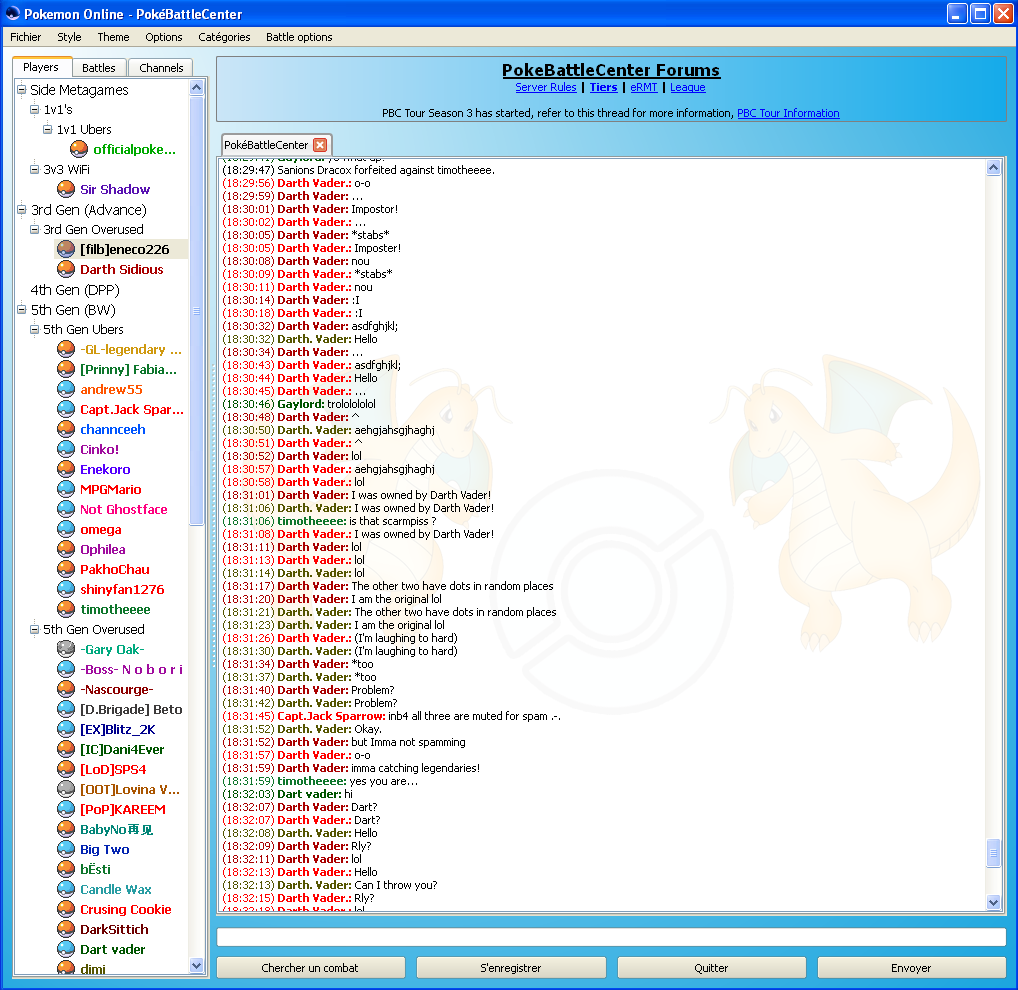Click the Poké Ball icon beside PakhoChau

(x=66, y=569)
